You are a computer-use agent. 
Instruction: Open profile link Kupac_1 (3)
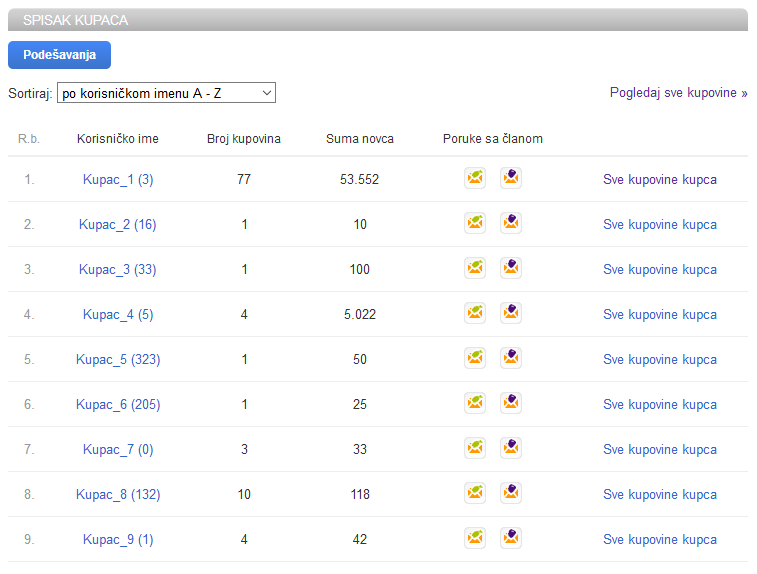coord(118,180)
